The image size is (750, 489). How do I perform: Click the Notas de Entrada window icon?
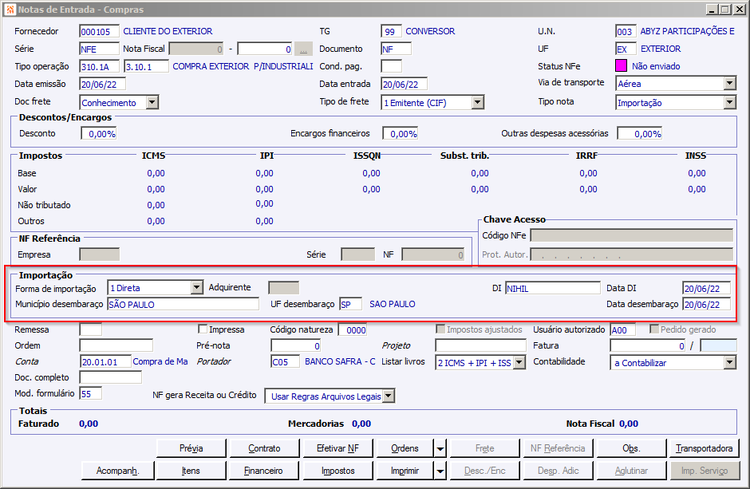click(x=10, y=8)
